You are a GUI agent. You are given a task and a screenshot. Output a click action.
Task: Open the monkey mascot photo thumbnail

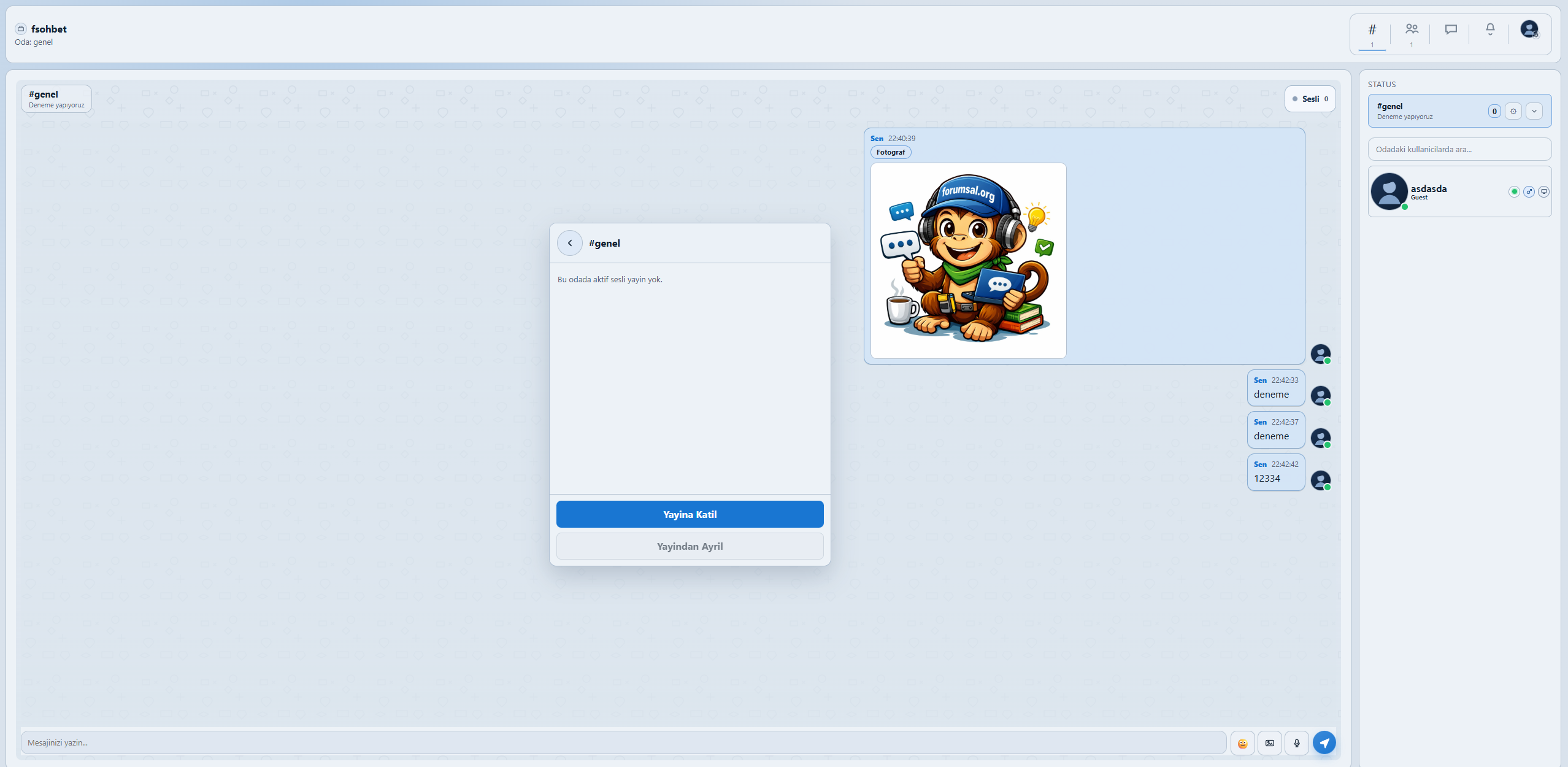(968, 261)
